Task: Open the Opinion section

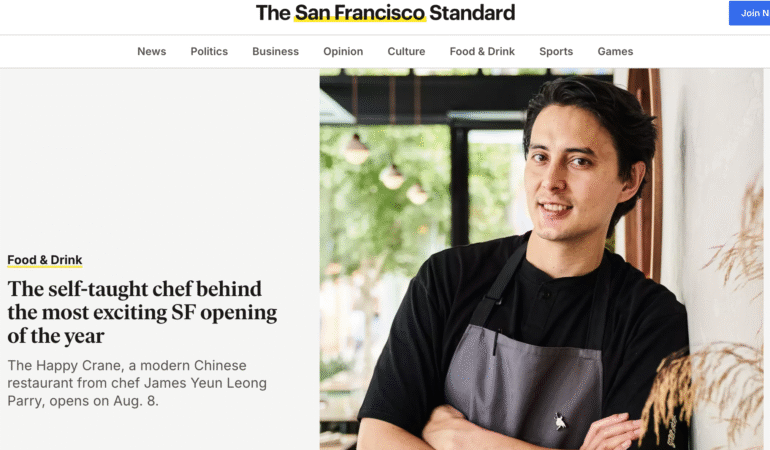Action: [x=343, y=51]
